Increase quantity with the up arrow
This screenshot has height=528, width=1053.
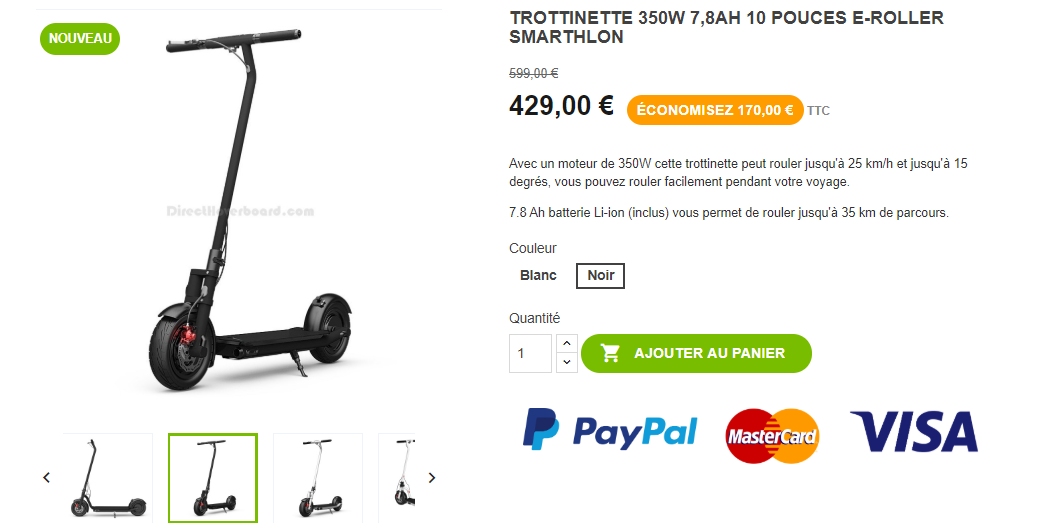tap(567, 344)
